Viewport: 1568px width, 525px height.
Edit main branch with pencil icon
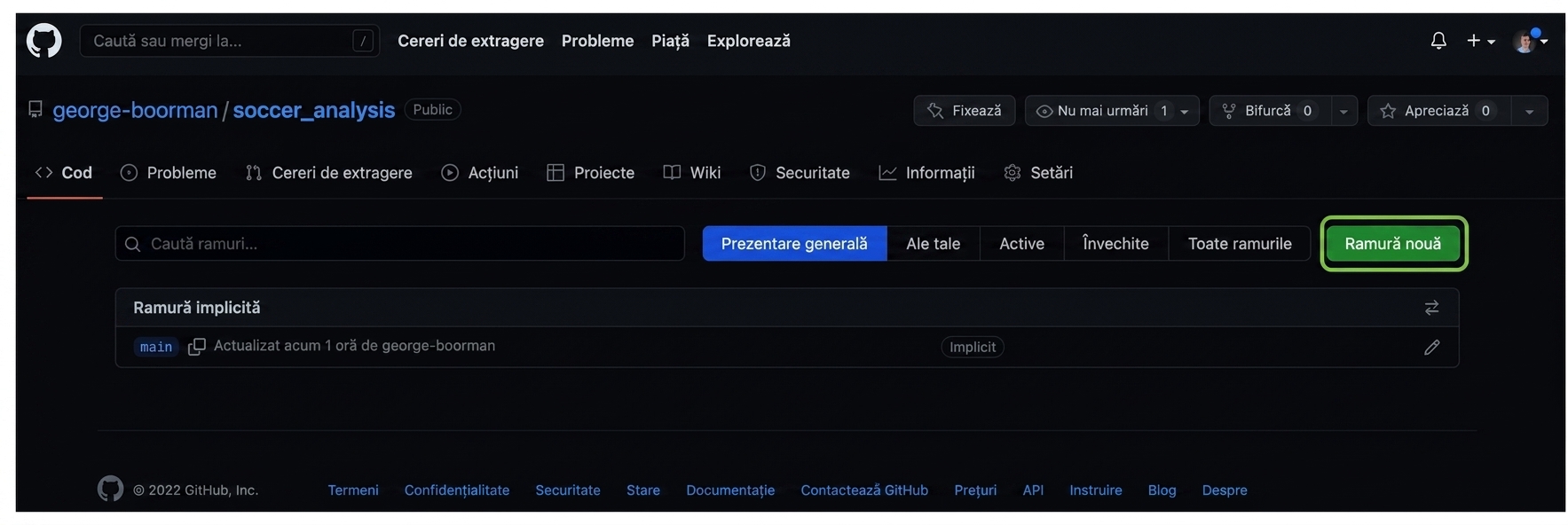pyautogui.click(x=1431, y=347)
